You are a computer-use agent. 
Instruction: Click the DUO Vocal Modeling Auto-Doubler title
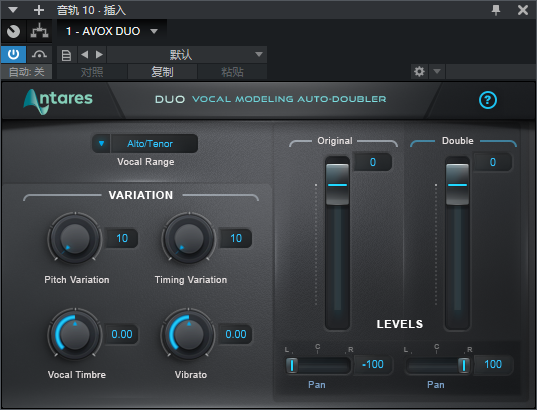point(271,99)
